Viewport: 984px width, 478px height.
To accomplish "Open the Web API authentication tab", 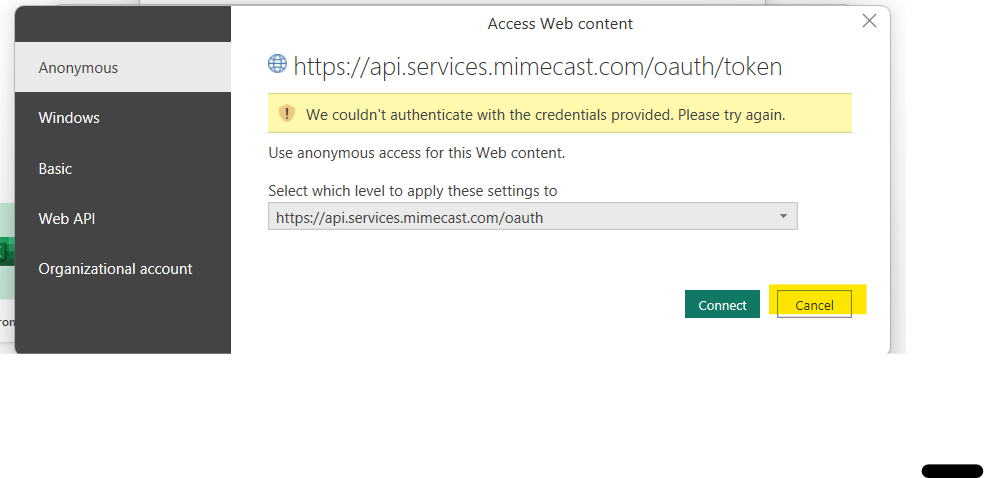I will [x=67, y=219].
